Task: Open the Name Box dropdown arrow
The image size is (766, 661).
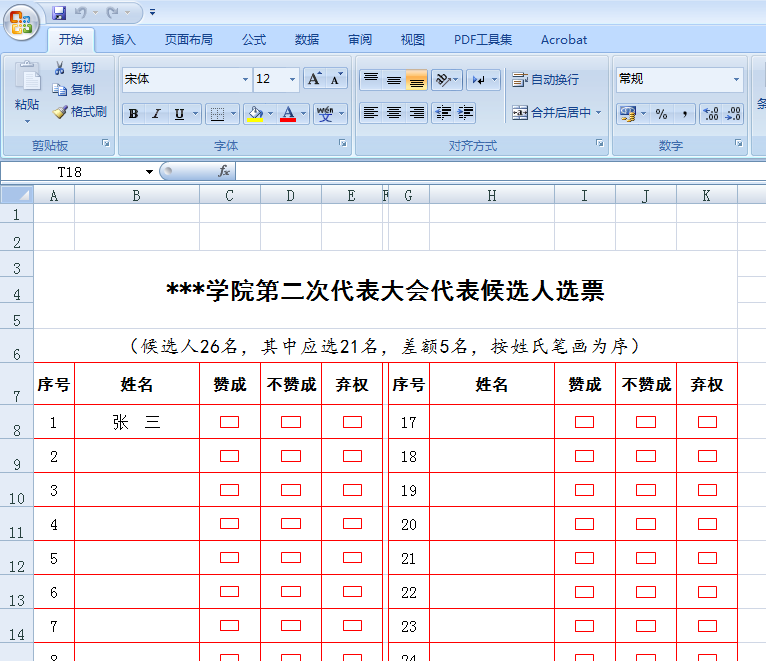Action: (x=149, y=172)
